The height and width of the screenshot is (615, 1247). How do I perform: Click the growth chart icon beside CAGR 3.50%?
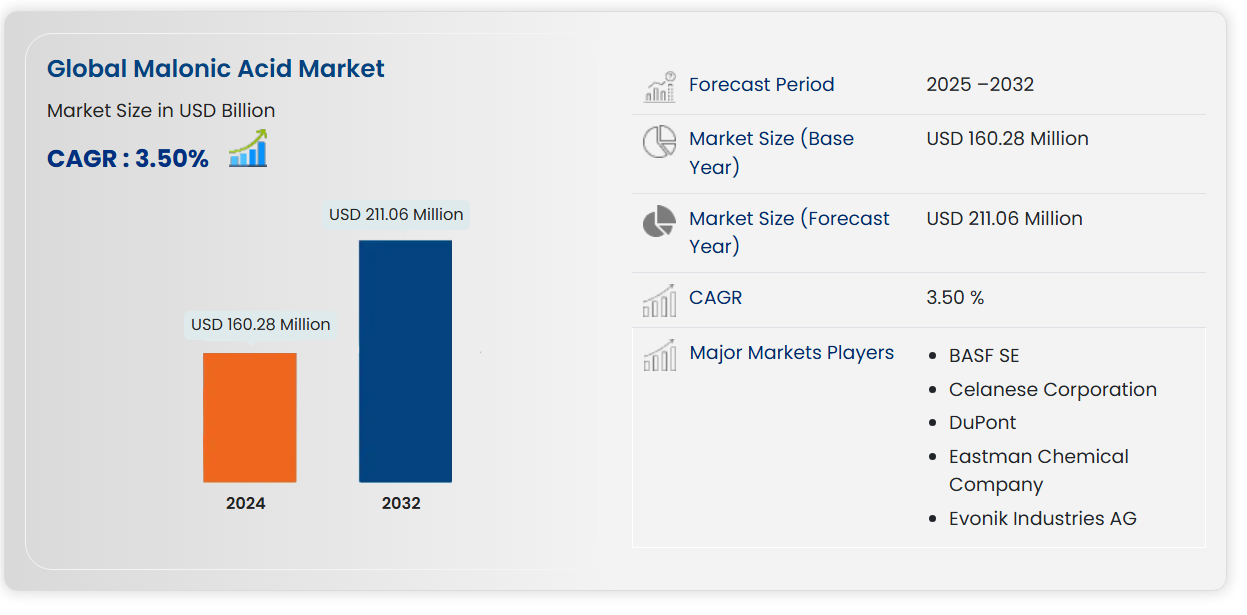[x=248, y=148]
